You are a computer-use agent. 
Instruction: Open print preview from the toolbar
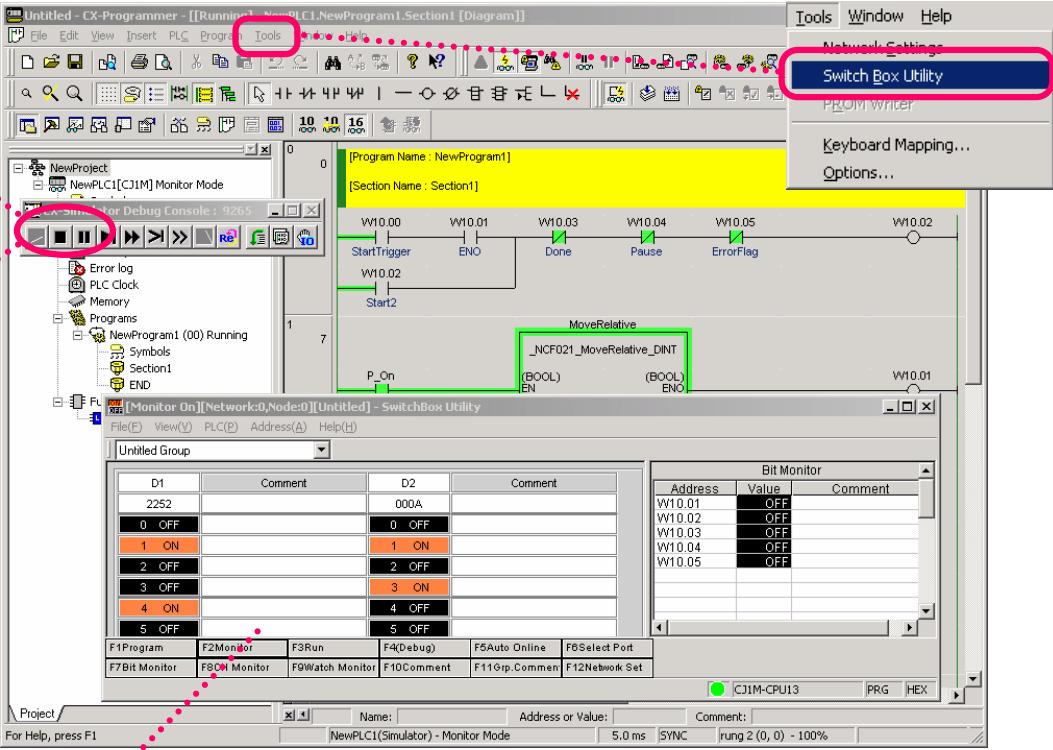tap(163, 62)
